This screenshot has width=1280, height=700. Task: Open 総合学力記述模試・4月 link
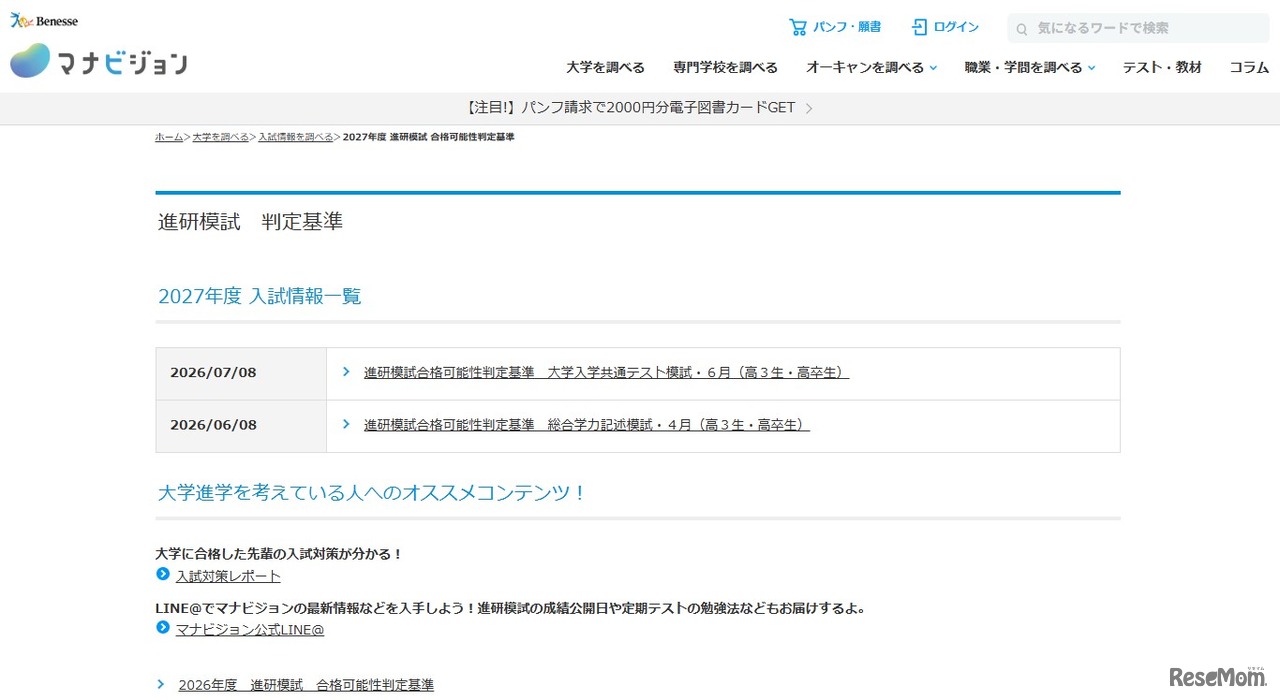coord(587,424)
